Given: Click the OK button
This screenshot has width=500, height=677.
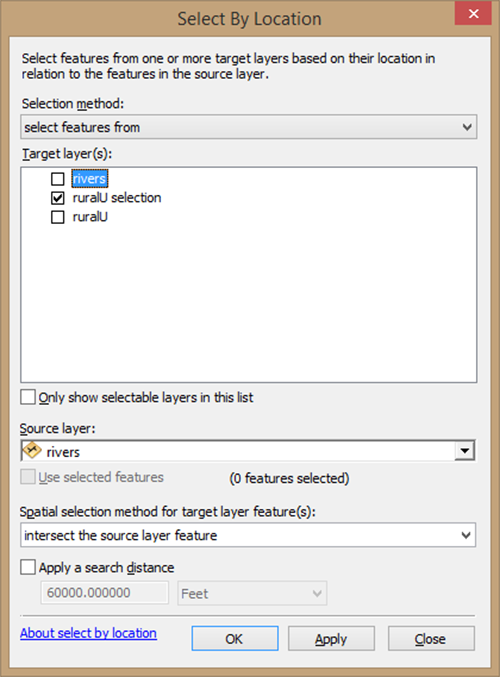Looking at the screenshot, I should tap(235, 639).
